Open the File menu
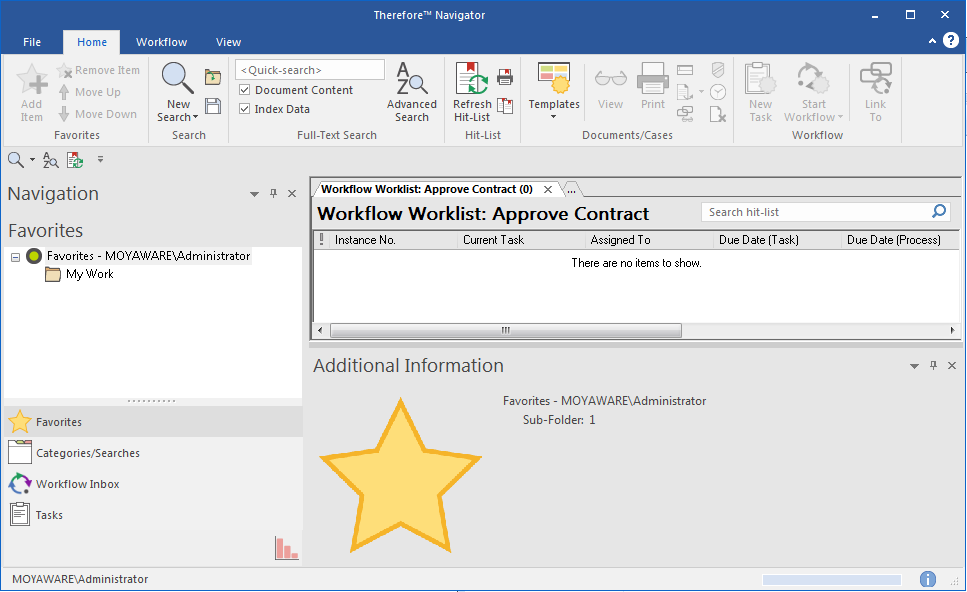The image size is (967, 592). coord(31,42)
